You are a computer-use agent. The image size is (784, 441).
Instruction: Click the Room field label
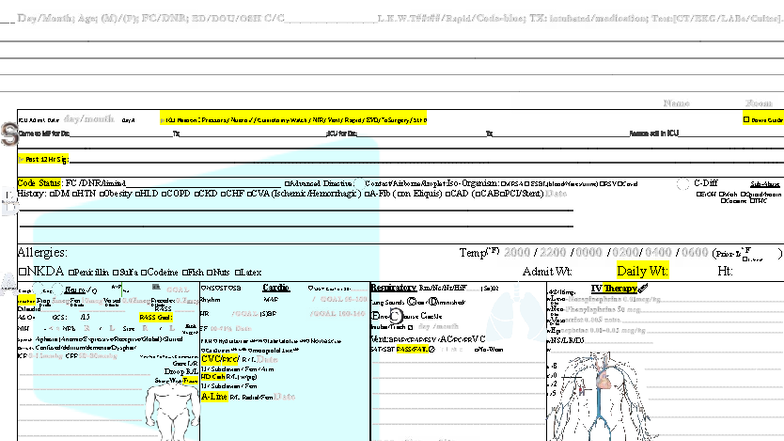point(758,103)
